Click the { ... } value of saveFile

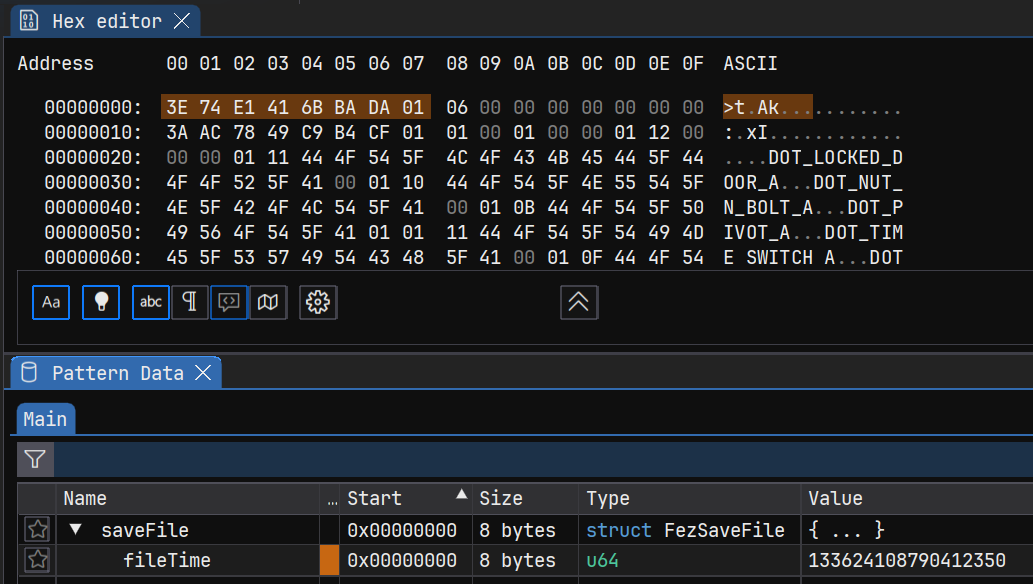point(846,530)
